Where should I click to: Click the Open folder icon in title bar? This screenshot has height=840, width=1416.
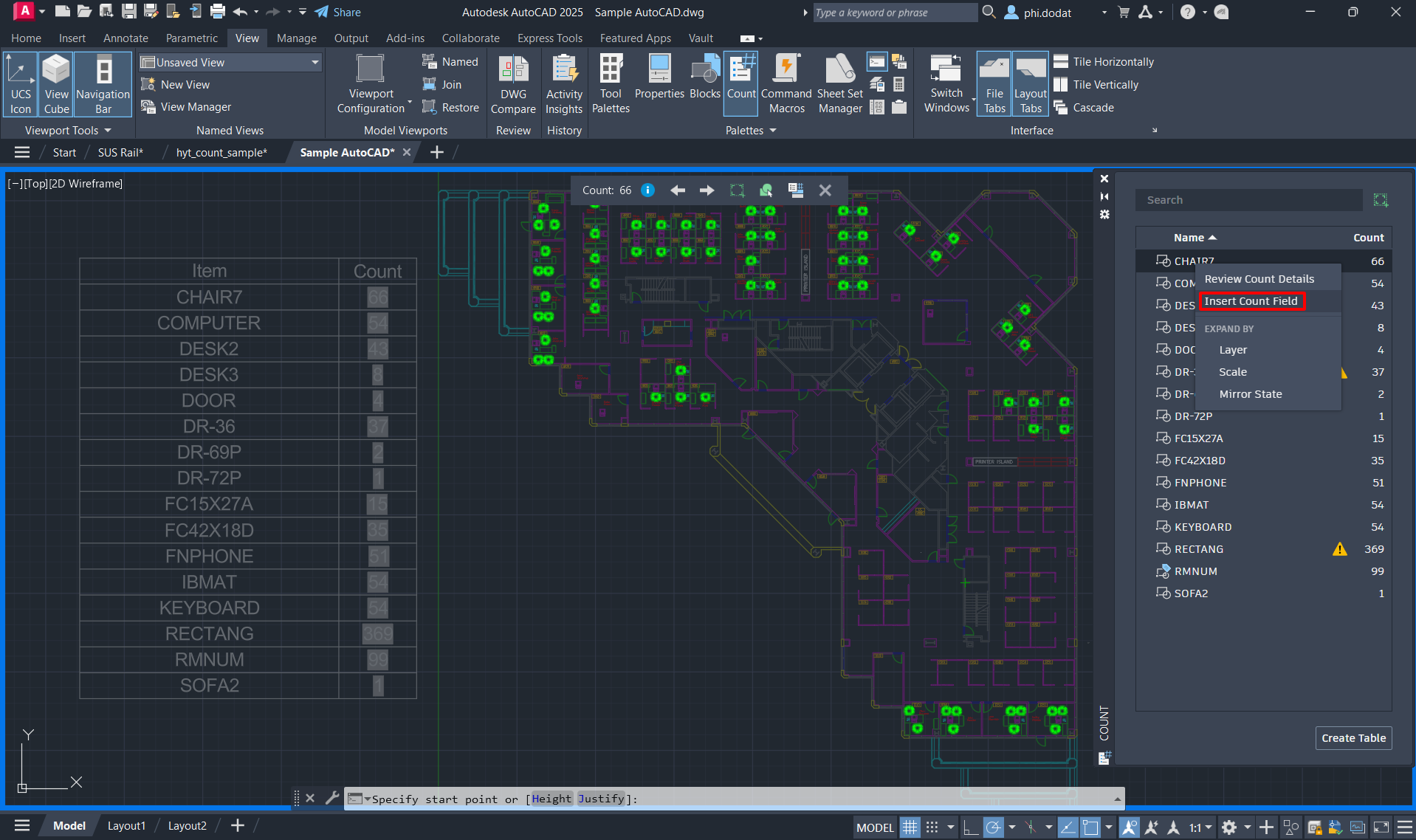tap(85, 12)
